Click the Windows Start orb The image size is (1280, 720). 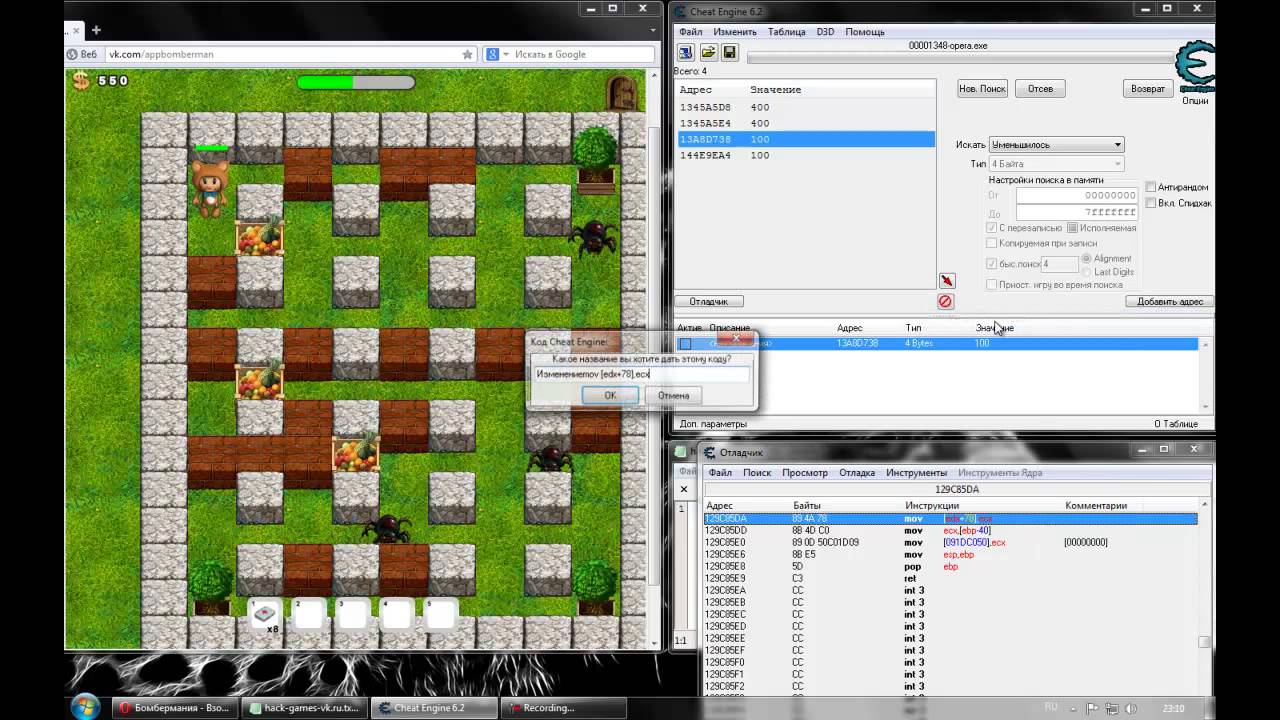tap(85, 706)
